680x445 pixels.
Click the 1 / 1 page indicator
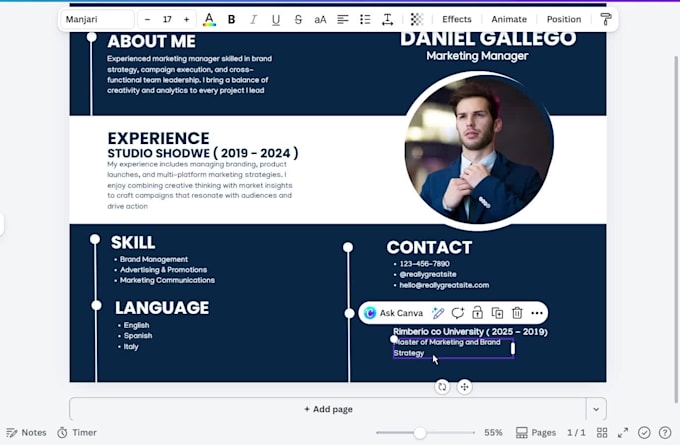coord(576,432)
